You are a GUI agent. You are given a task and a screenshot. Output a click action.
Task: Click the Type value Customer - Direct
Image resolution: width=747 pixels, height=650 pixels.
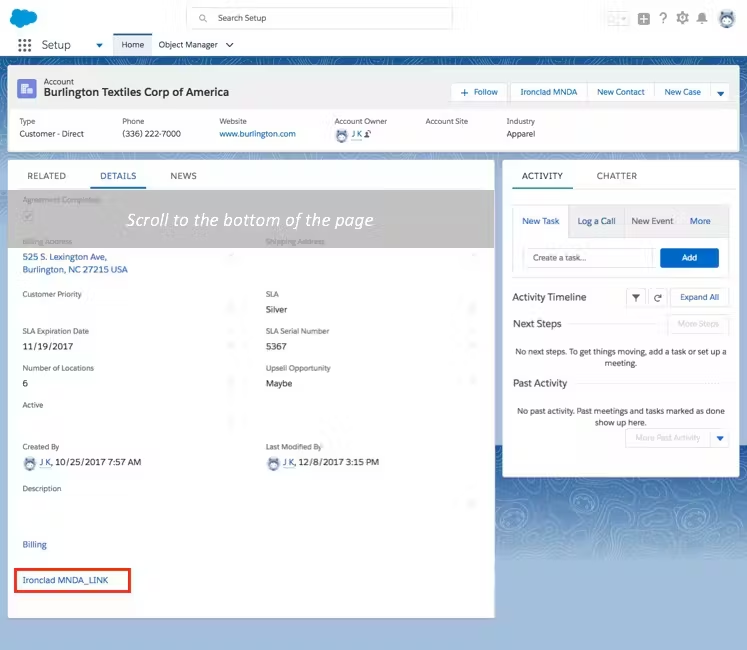point(51,134)
